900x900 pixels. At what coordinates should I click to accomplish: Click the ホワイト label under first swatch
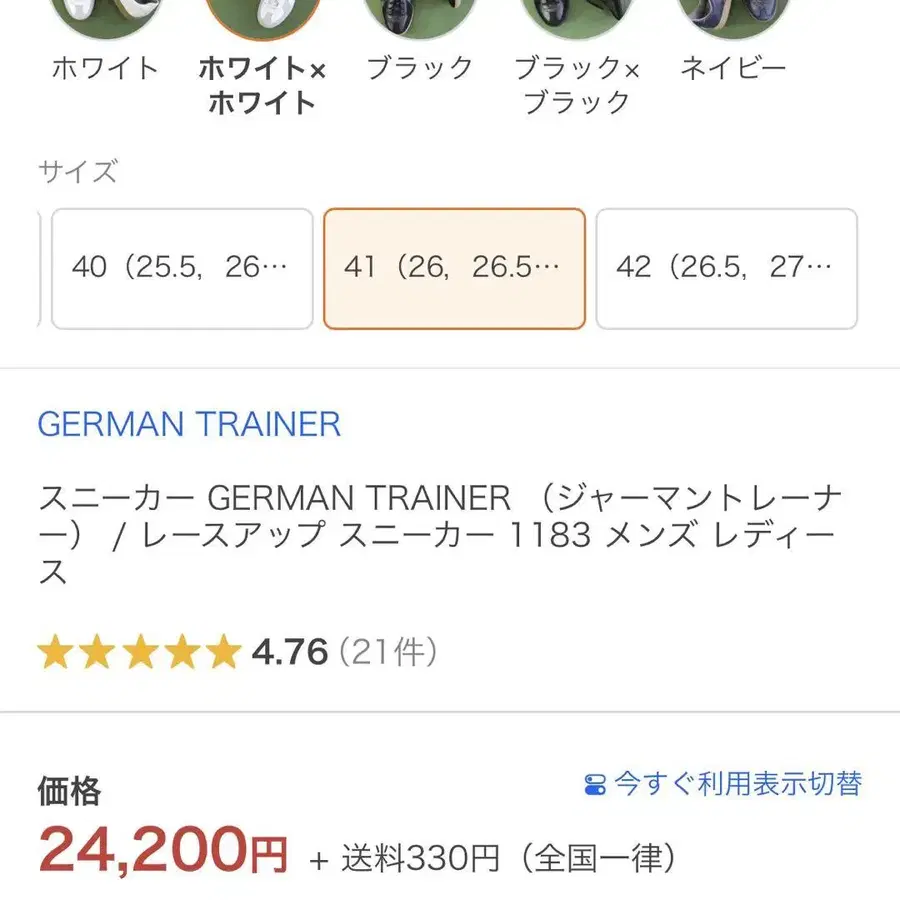[104, 68]
